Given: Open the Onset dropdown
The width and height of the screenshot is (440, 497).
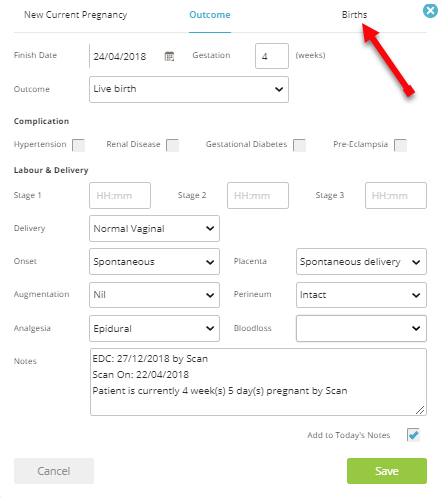Looking at the screenshot, I should coord(154,261).
